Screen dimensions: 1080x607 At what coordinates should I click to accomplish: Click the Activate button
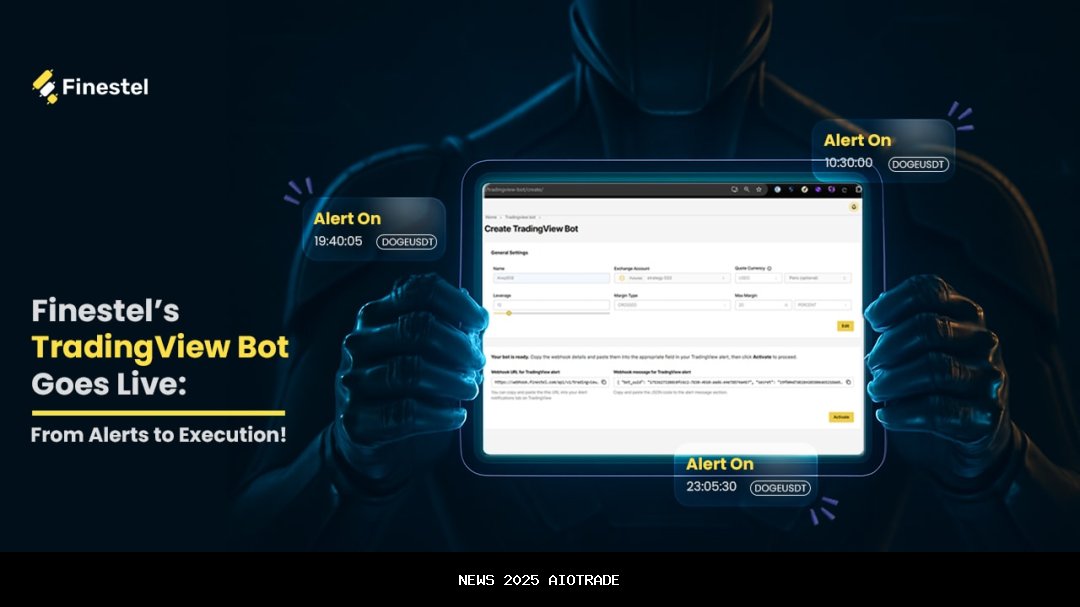pyautogui.click(x=842, y=417)
